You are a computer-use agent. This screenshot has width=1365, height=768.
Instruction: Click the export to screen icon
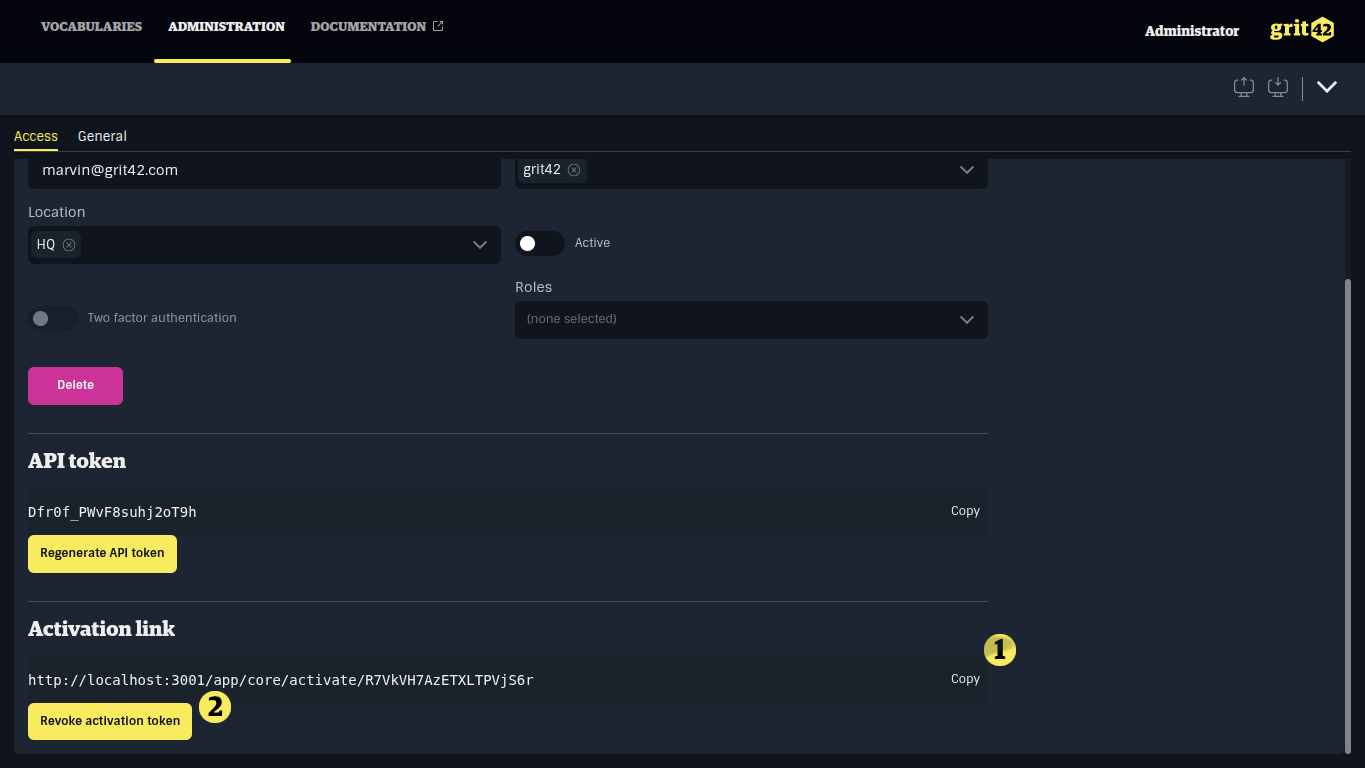[1243, 87]
